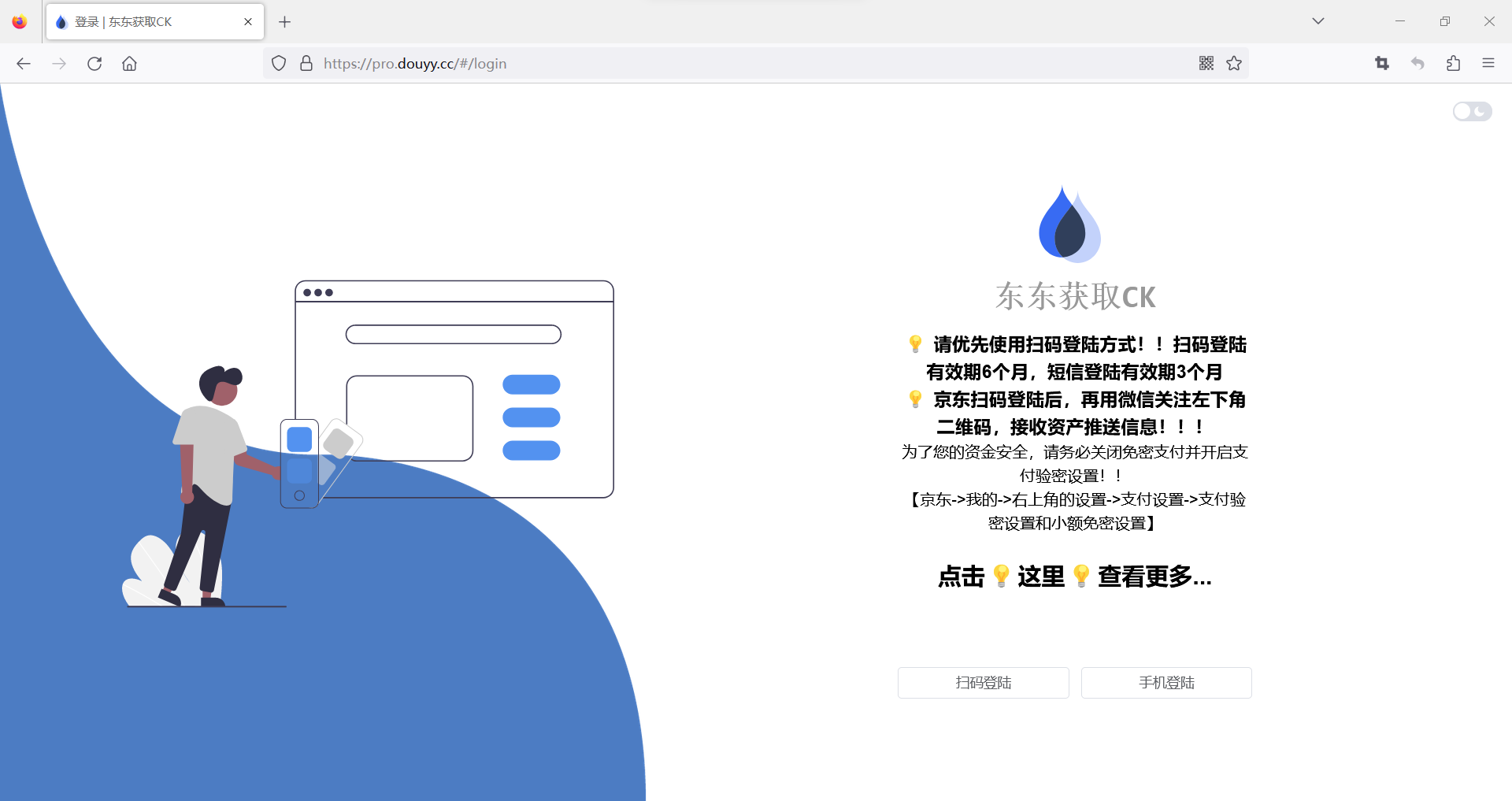Click the Firefox logo icon

(x=20, y=22)
